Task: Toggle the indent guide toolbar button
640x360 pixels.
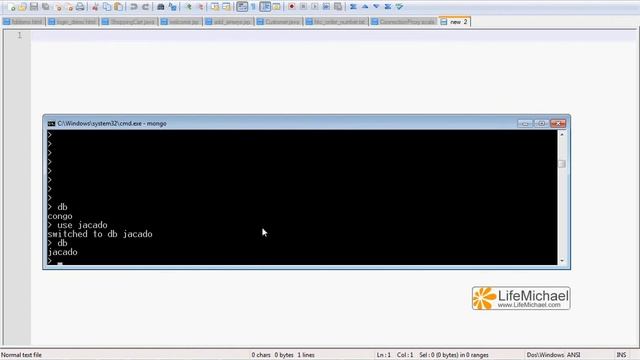Action: coord(265,7)
